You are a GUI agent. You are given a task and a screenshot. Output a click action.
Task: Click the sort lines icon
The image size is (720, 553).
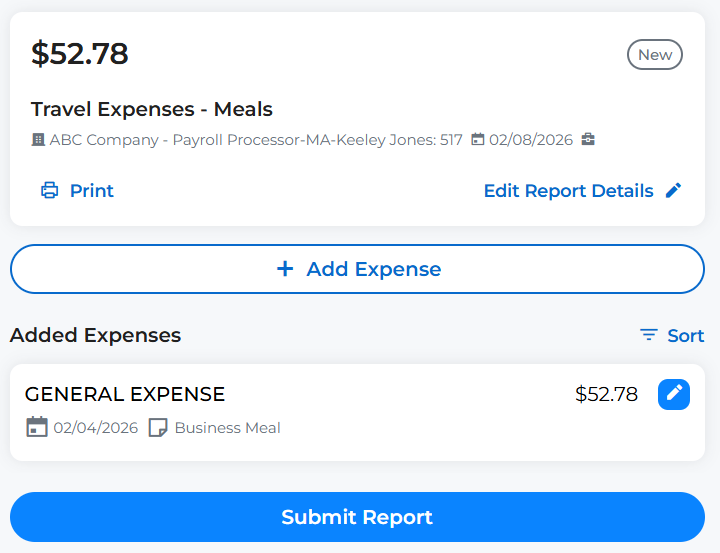coord(649,335)
